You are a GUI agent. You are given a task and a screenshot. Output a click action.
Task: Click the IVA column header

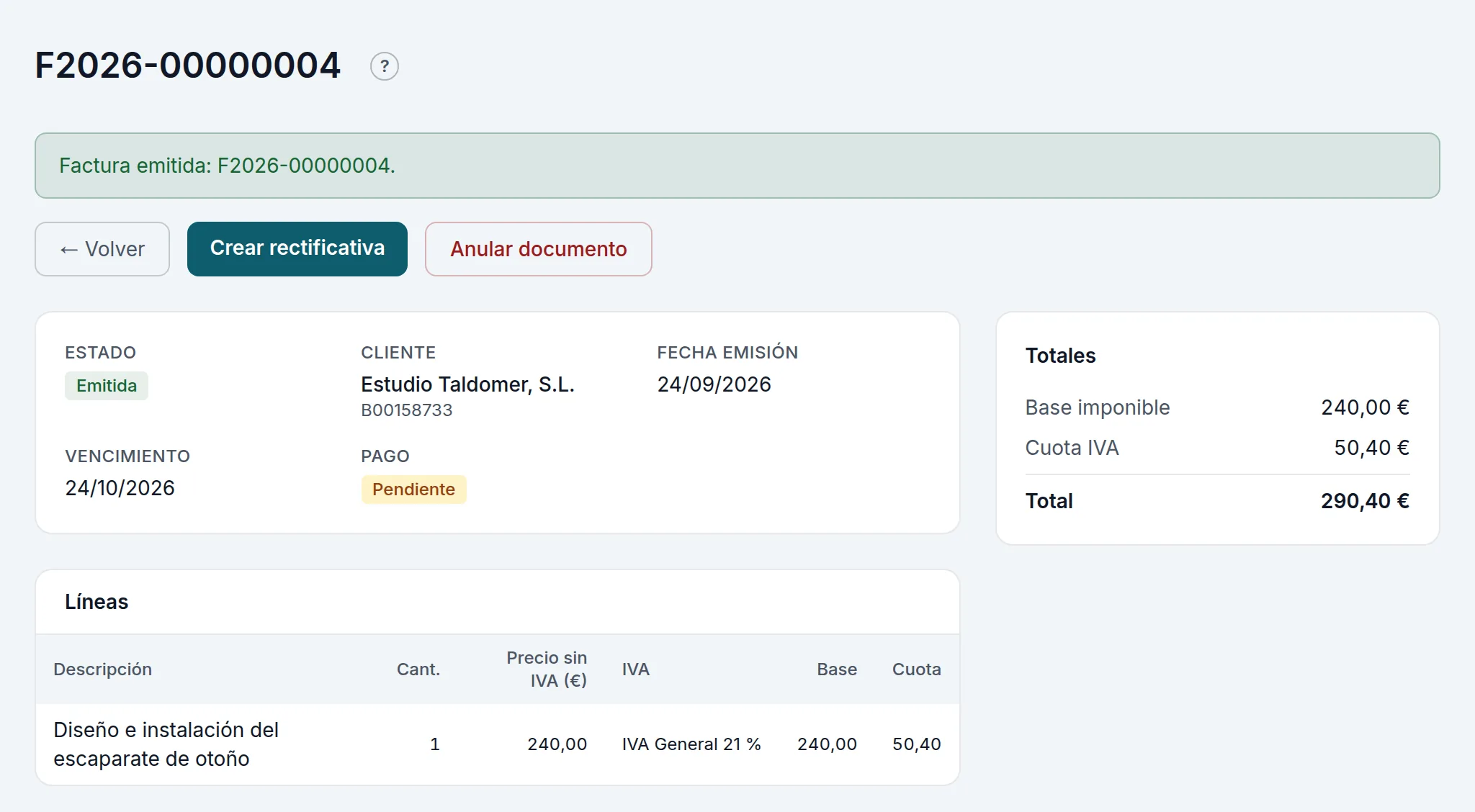tap(636, 669)
